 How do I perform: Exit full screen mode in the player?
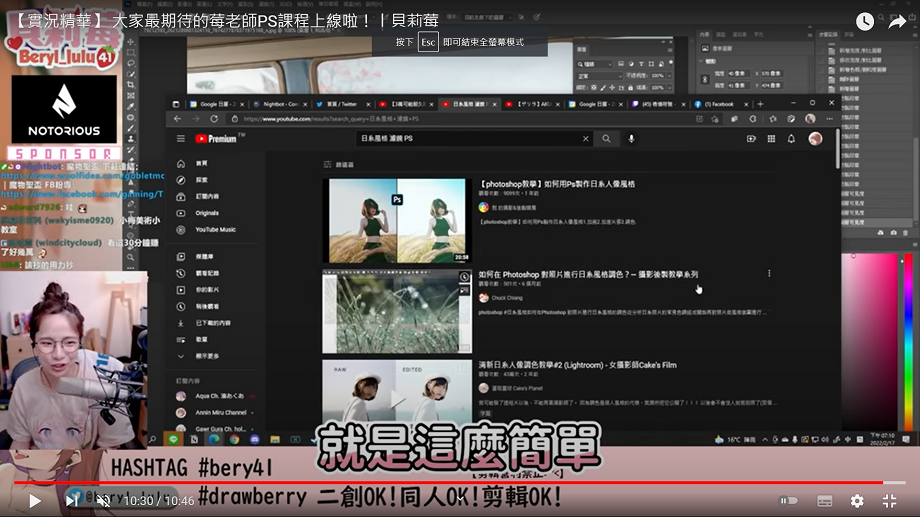coord(889,501)
